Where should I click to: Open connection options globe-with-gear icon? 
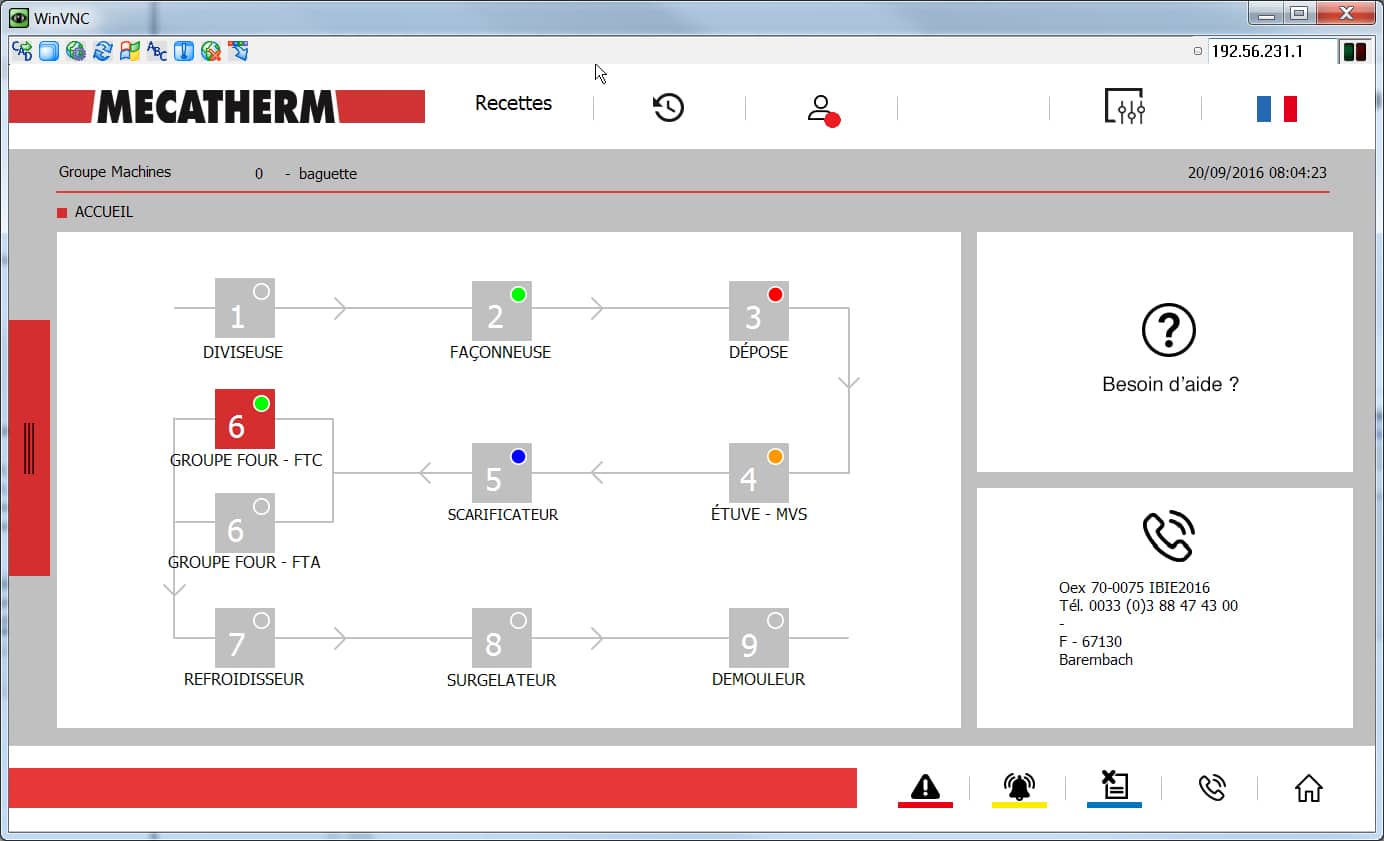click(76, 51)
